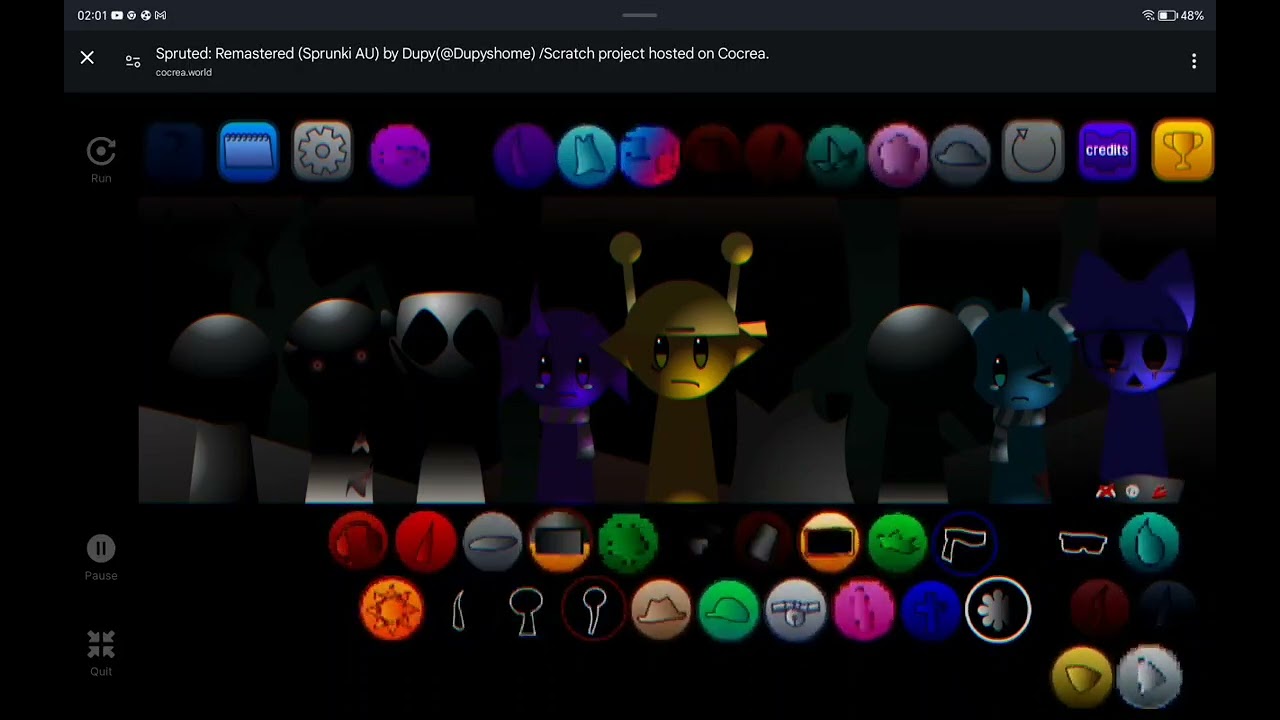Pick the dim dark-red spike icon

[1099, 607]
